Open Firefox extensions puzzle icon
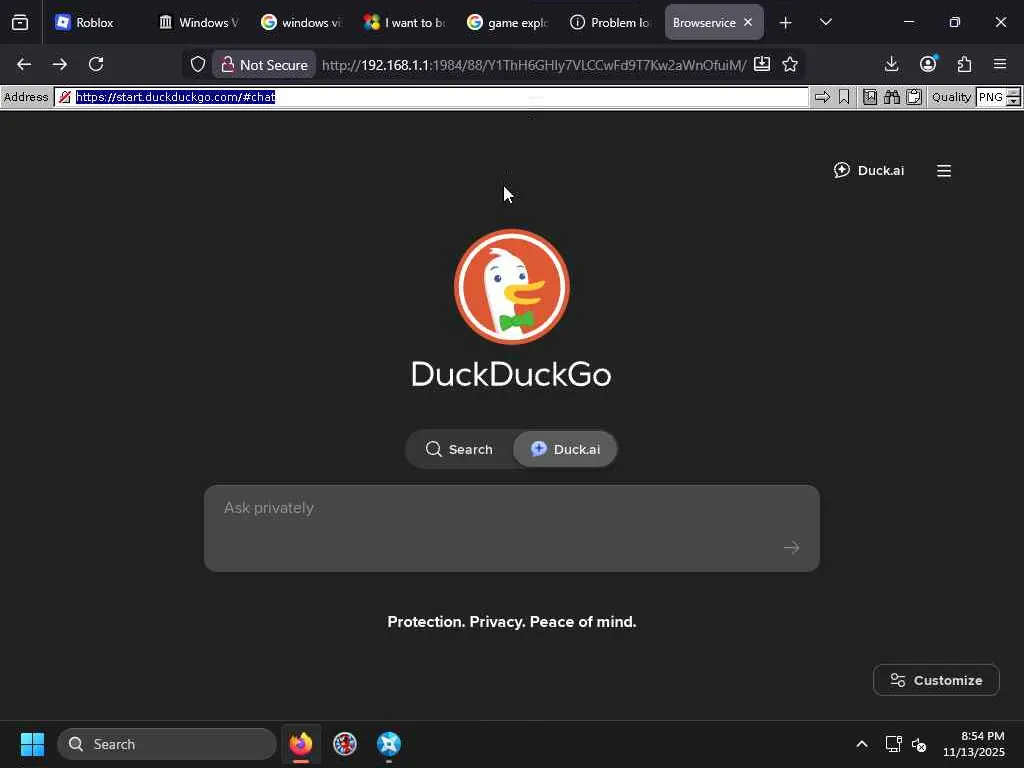This screenshot has width=1024, height=768. click(x=964, y=64)
